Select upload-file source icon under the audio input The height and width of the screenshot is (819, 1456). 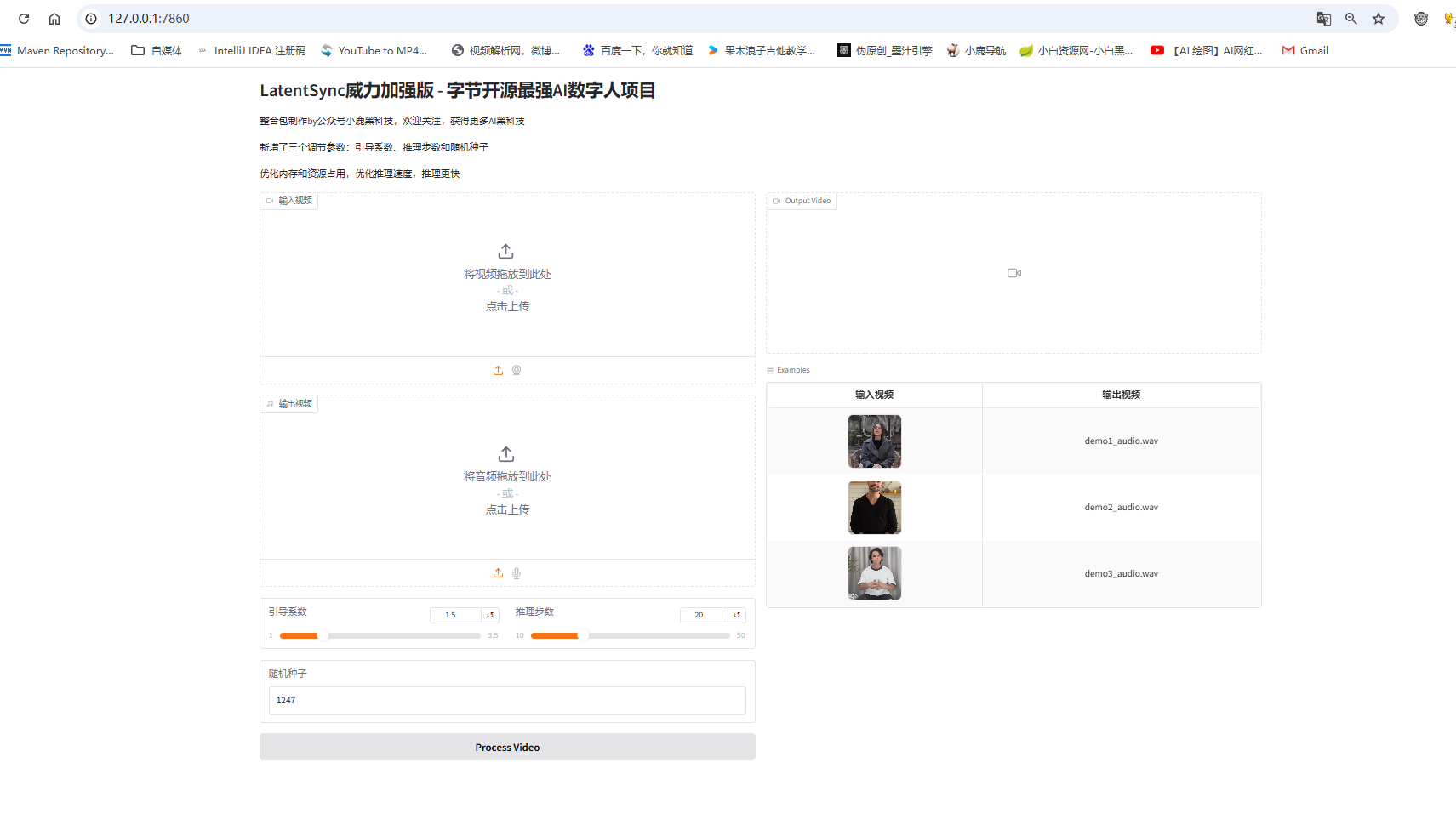(x=498, y=572)
